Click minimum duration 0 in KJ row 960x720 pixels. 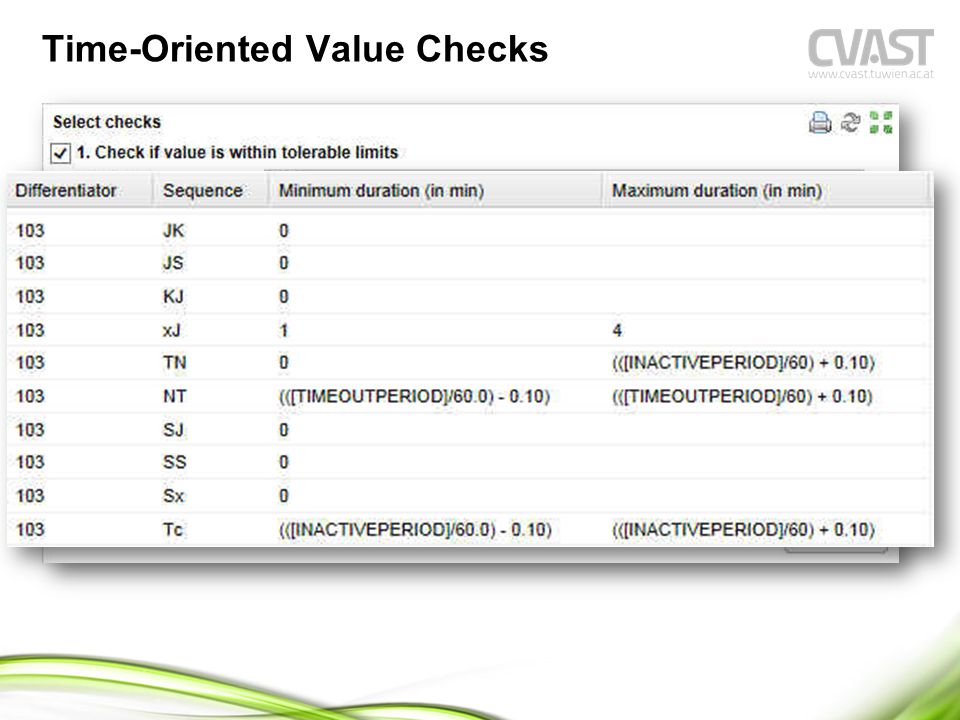click(283, 296)
